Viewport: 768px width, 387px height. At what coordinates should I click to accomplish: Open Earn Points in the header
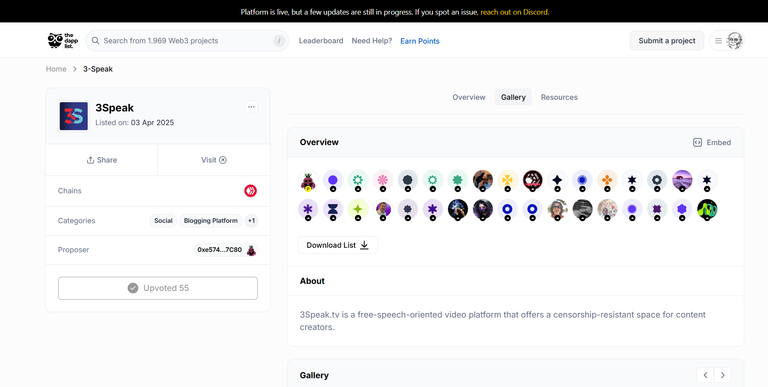pos(420,41)
